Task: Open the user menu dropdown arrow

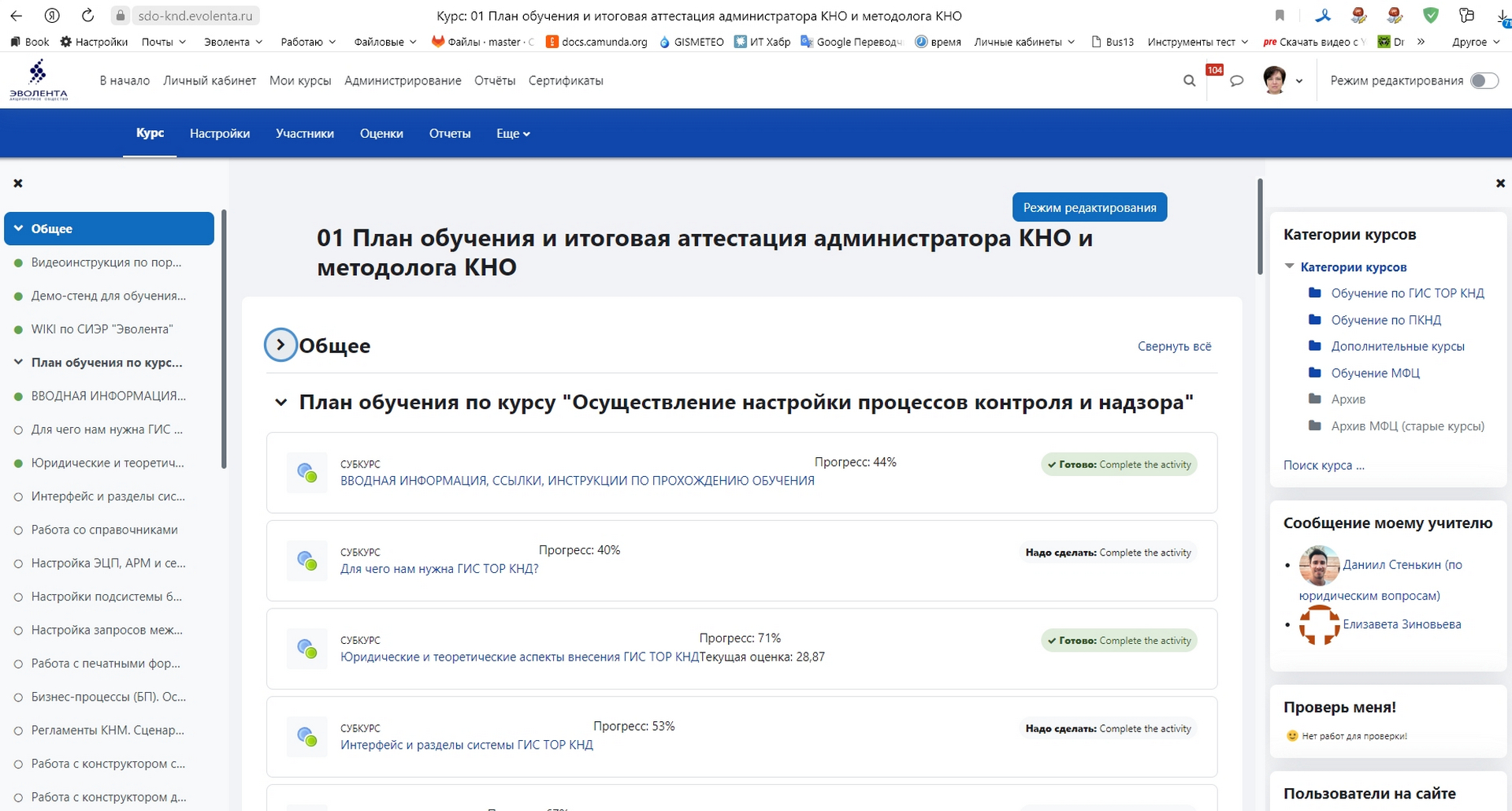Action: click(1299, 81)
